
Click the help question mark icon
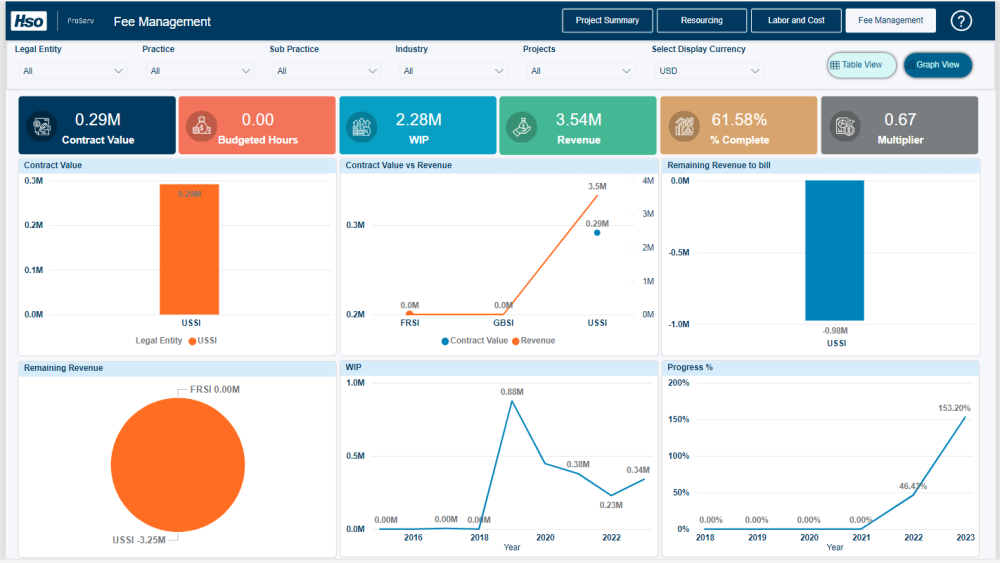pos(961,21)
